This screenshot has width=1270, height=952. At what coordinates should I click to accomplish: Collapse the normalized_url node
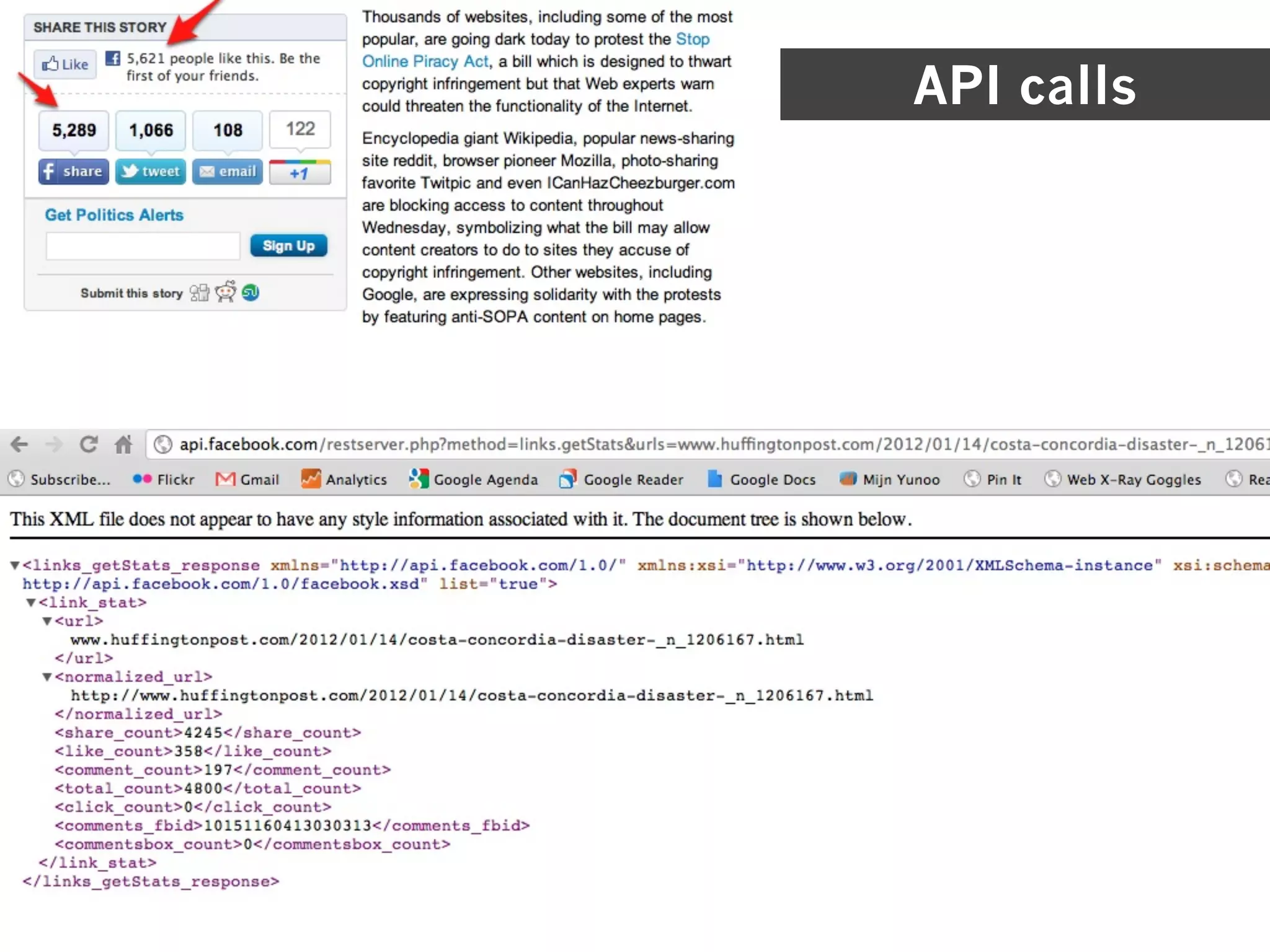point(47,677)
